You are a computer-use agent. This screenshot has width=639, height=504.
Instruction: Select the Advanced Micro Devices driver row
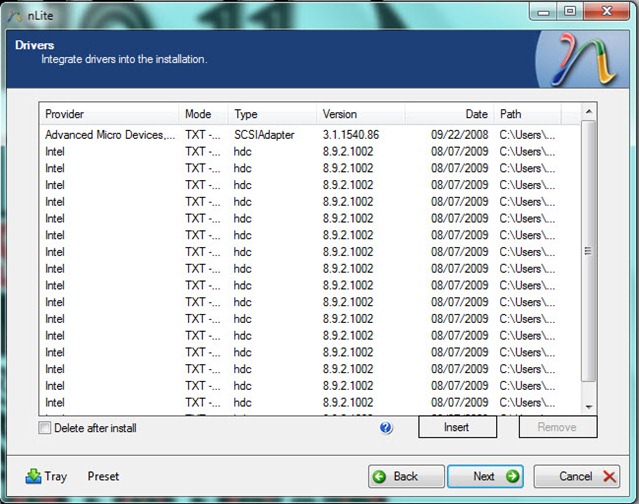tap(110, 134)
